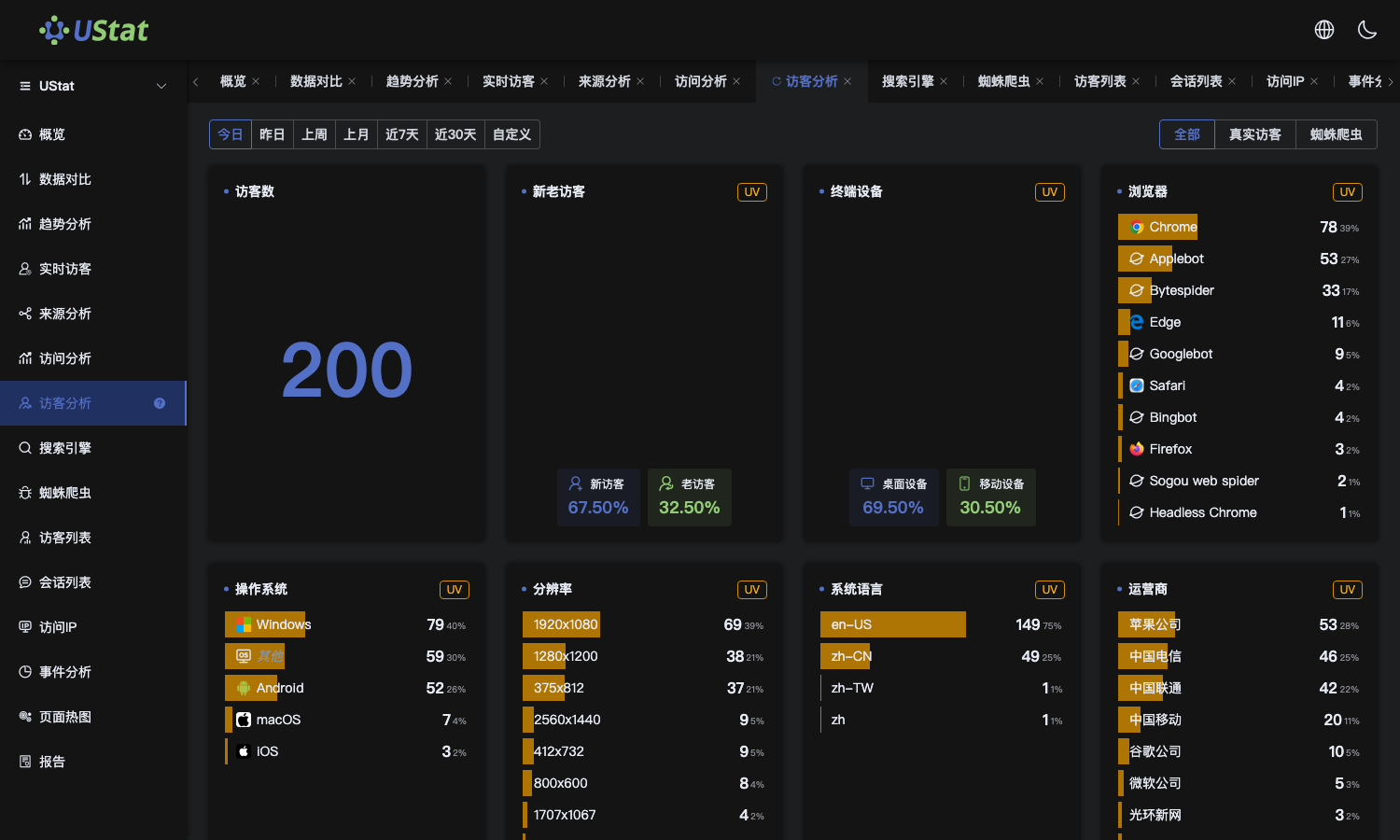Screen dimensions: 1400x840
Task: Open 访问分析 in the sidebar
Action: [x=93, y=358]
